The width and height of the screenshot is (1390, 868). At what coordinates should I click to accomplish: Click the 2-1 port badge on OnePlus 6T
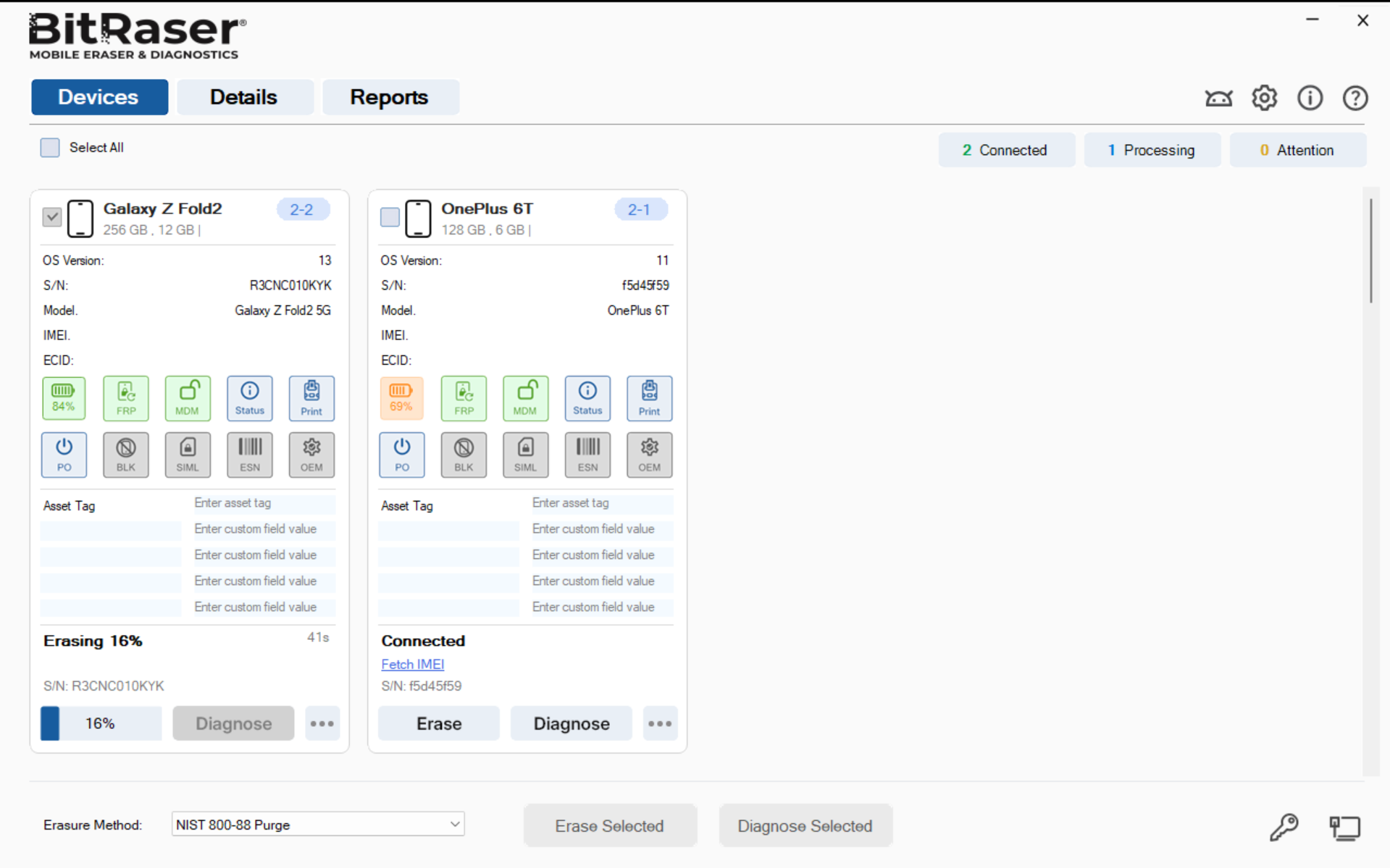click(640, 210)
